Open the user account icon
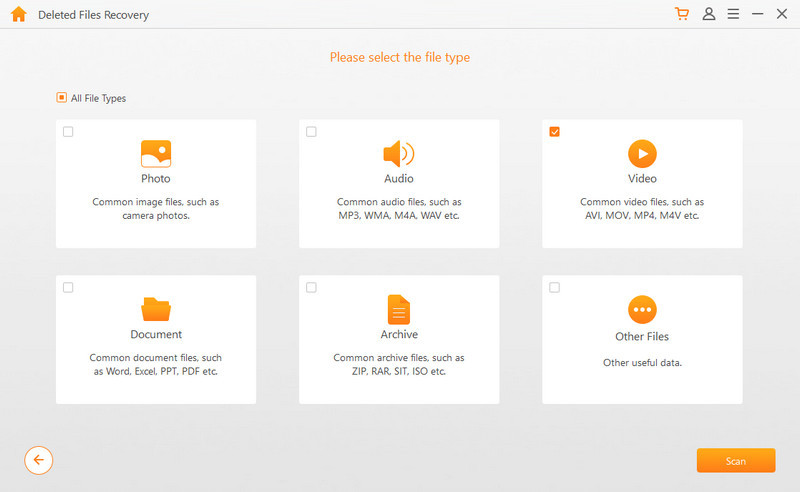This screenshot has width=800, height=492. (x=709, y=14)
